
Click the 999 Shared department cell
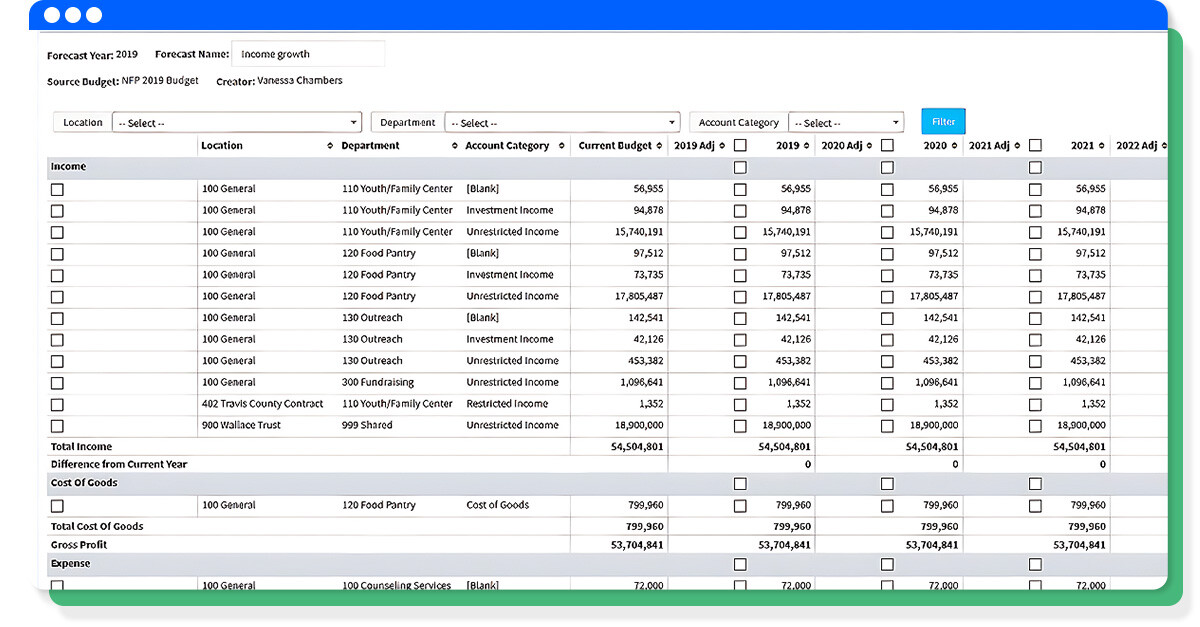click(367, 425)
